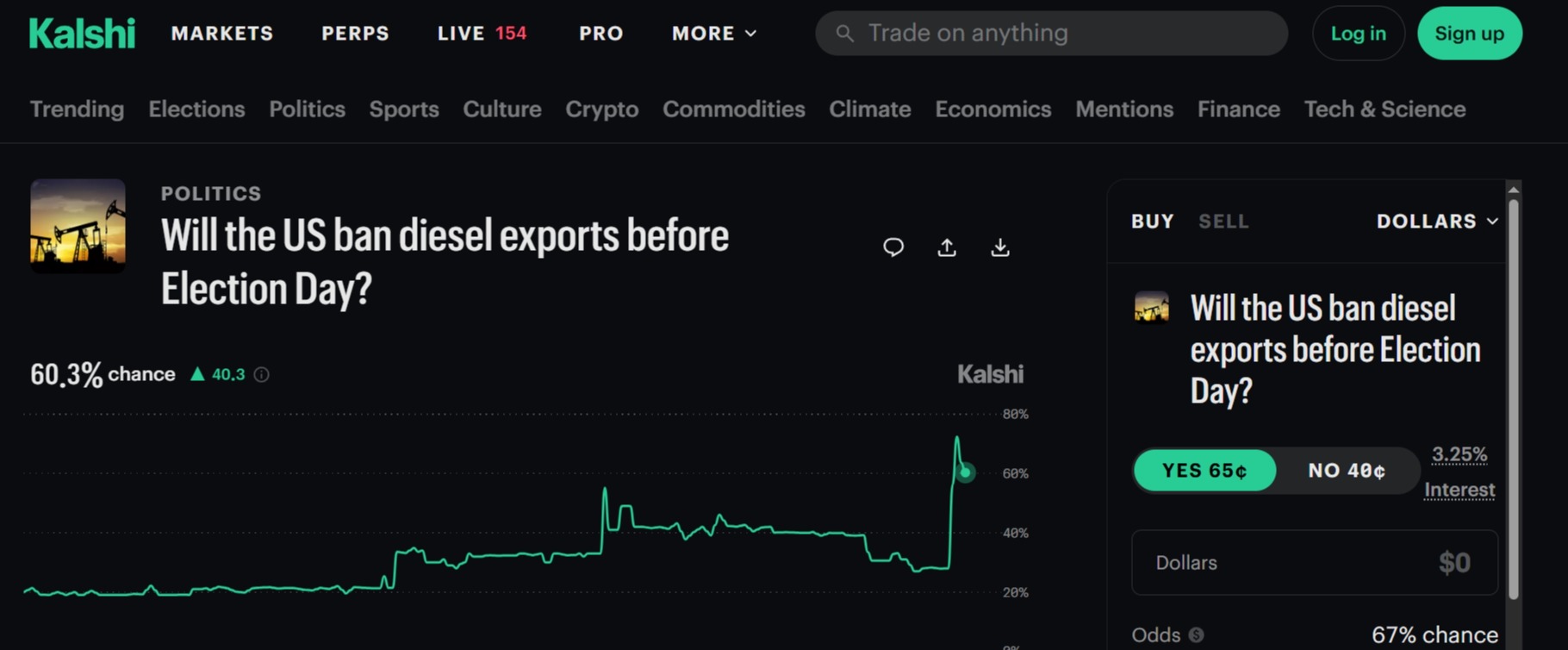Image resolution: width=1568 pixels, height=650 pixels.
Task: Click the search magnifier icon
Action: [845, 34]
